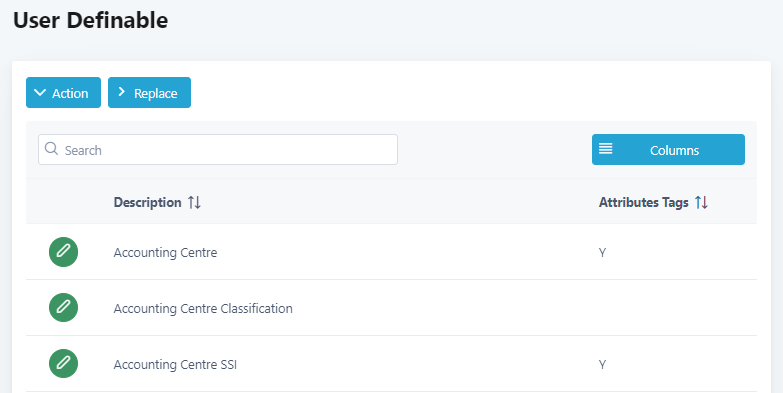Open the Action dropdown menu
The image size is (783, 393).
[x=63, y=92]
